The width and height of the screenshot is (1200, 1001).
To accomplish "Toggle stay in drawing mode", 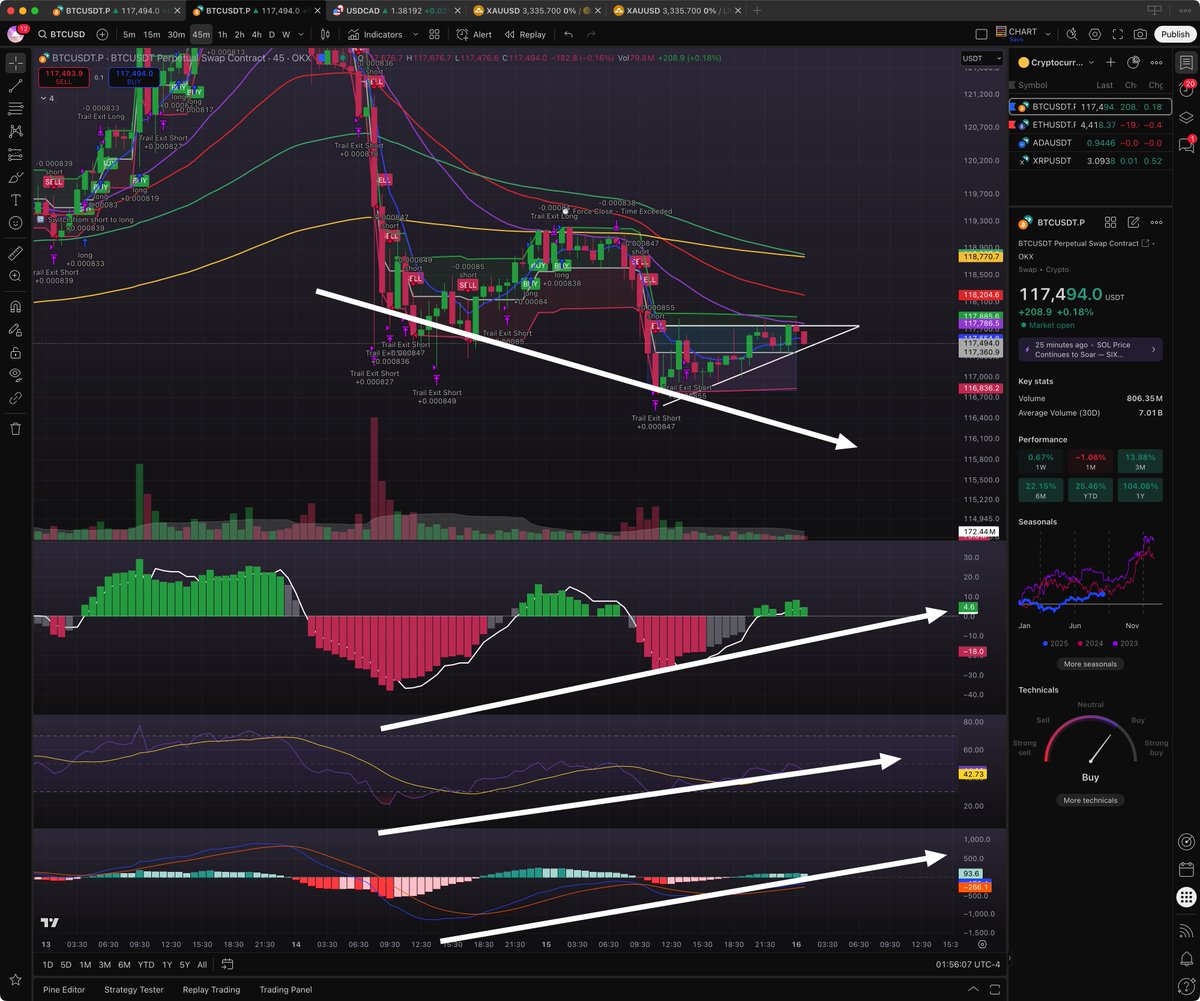I will [16, 329].
